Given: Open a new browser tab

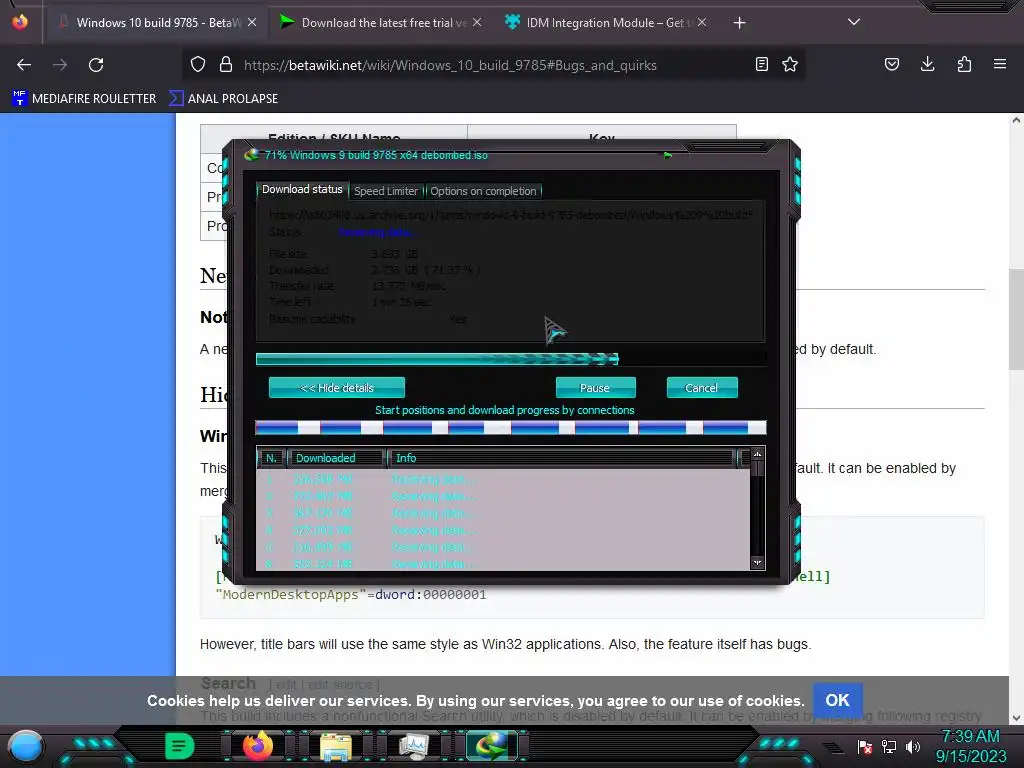Looking at the screenshot, I should (x=739, y=23).
